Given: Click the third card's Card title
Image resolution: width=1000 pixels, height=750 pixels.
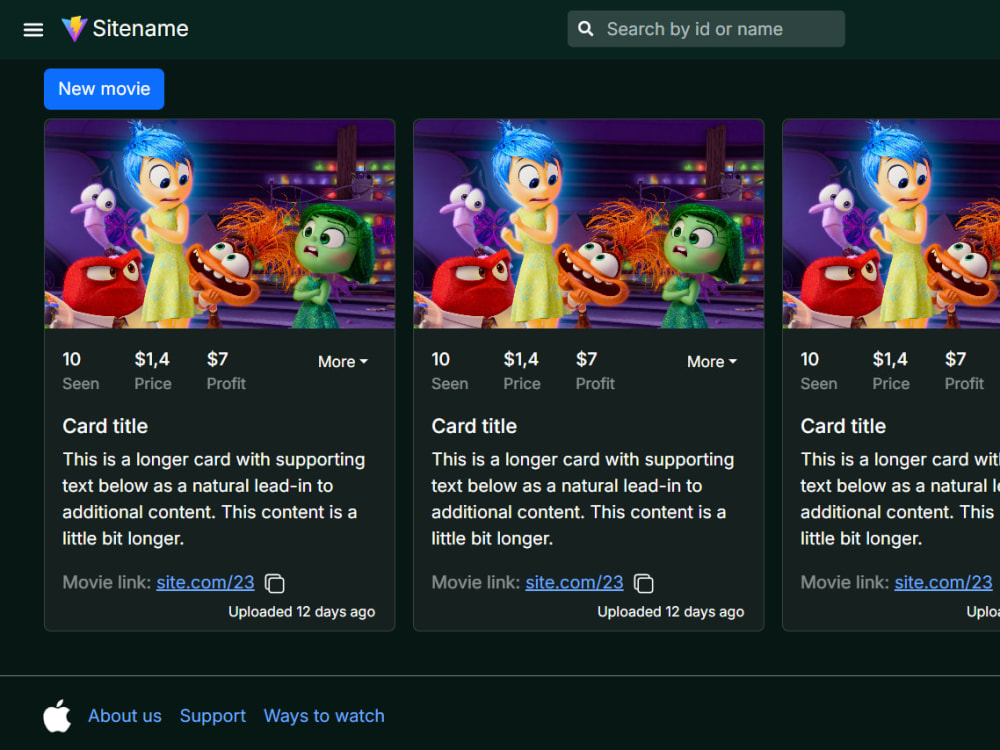Looking at the screenshot, I should coord(843,426).
